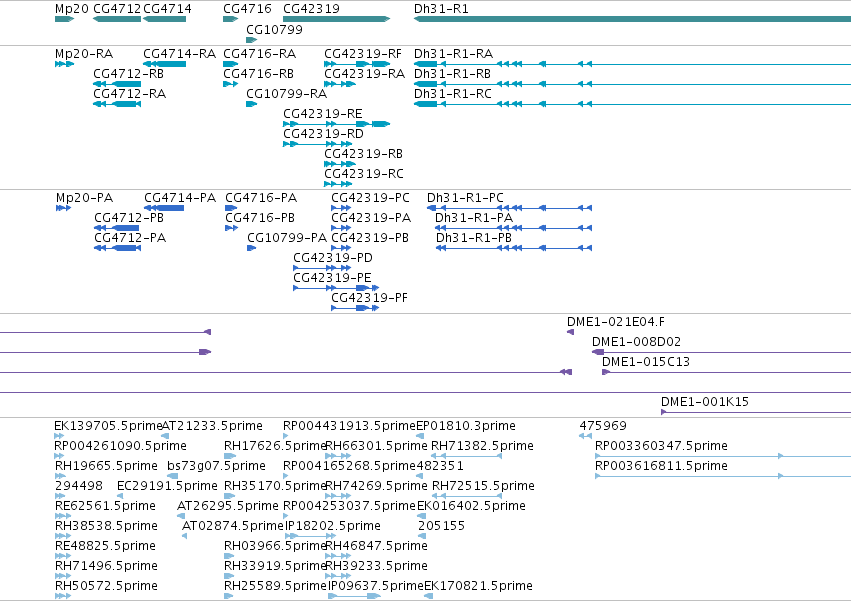Select protein CG4716-PA
The height and width of the screenshot is (601, 851).
[x=261, y=198]
